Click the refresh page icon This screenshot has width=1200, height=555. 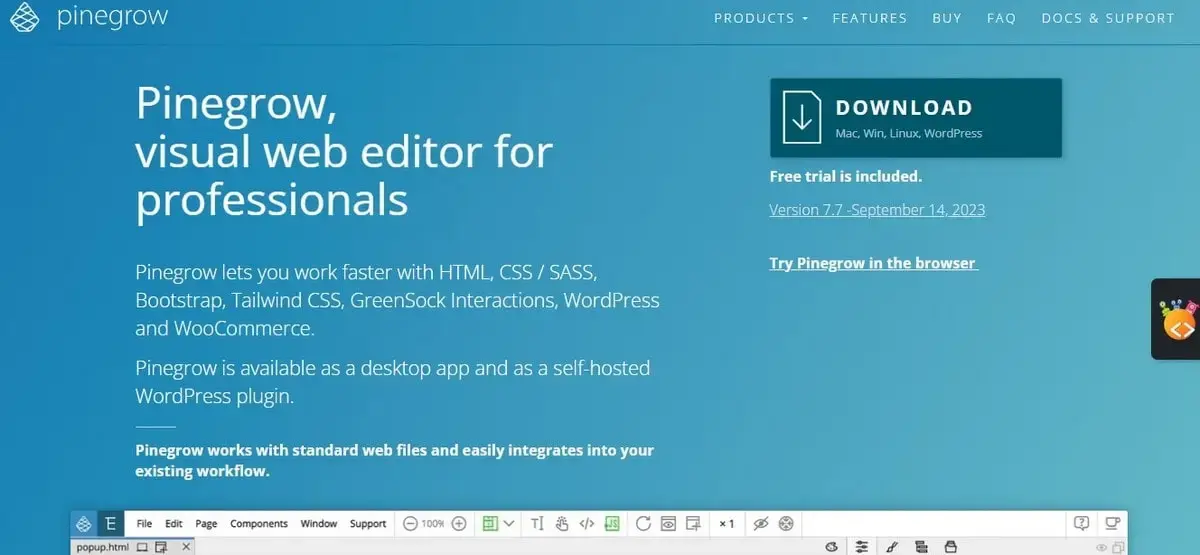click(x=643, y=524)
